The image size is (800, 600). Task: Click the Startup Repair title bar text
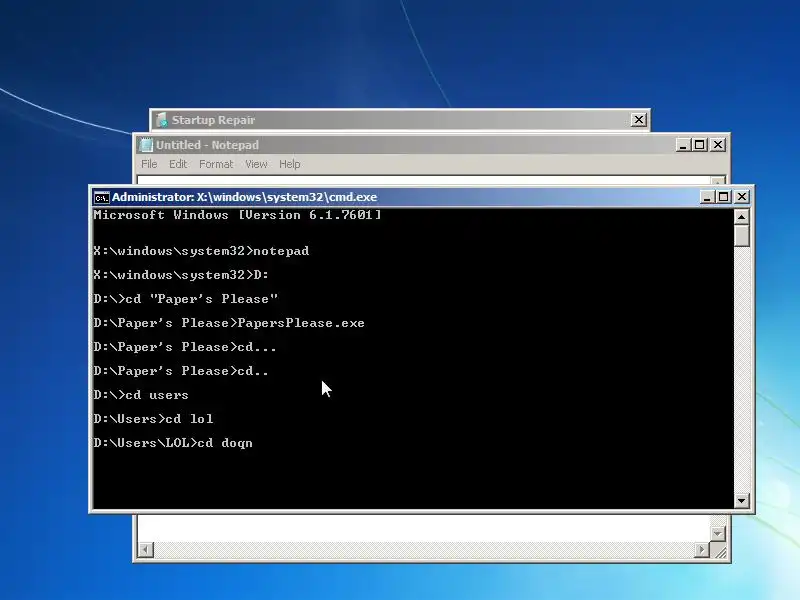(213, 120)
